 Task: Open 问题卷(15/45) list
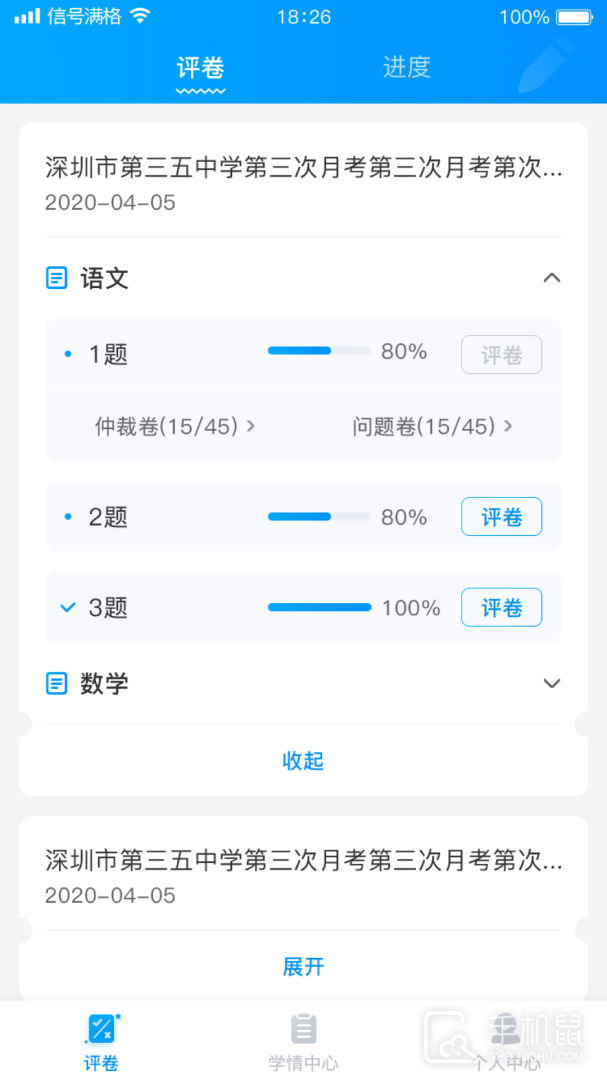pos(433,427)
